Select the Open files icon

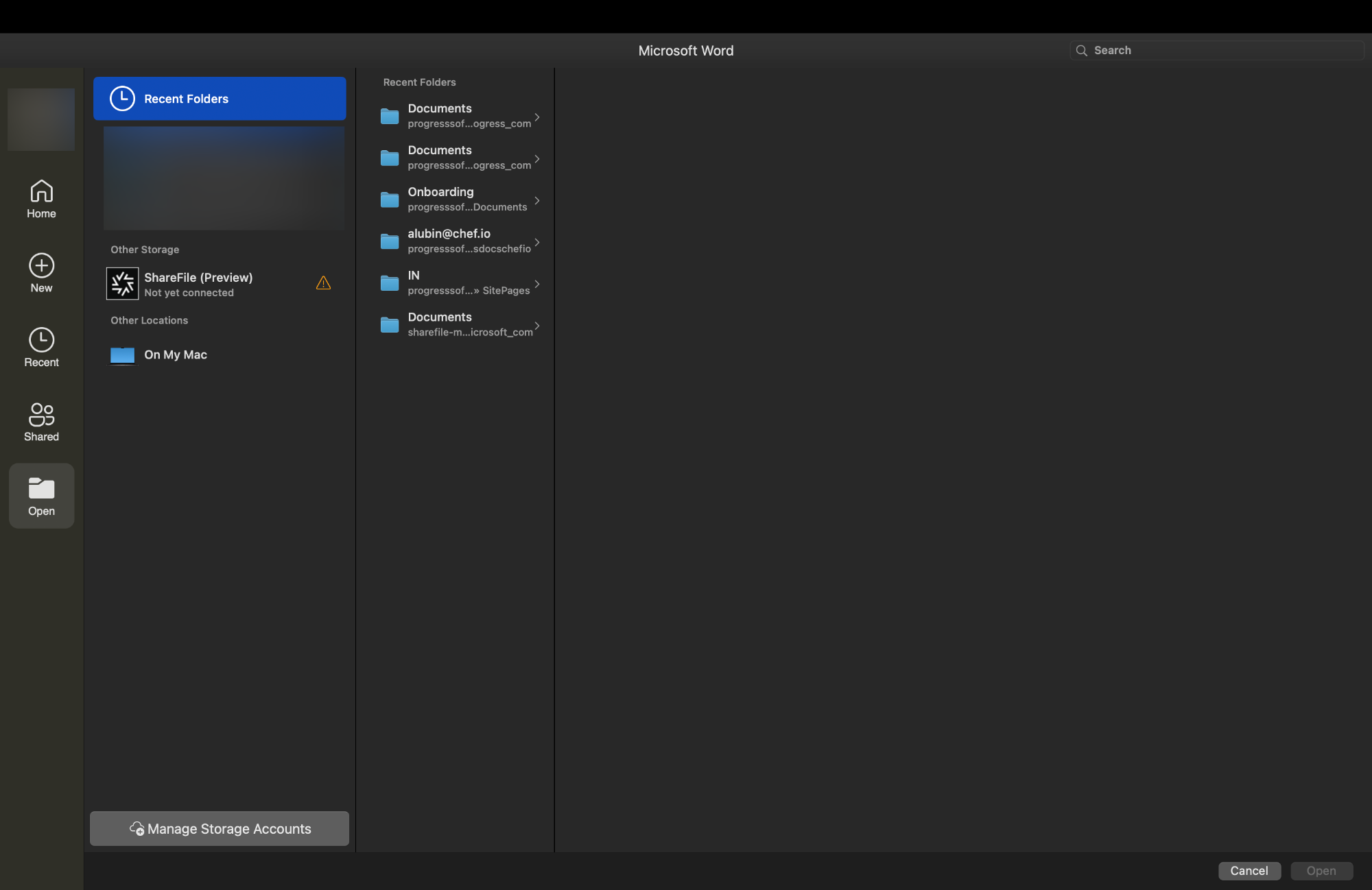[41, 494]
